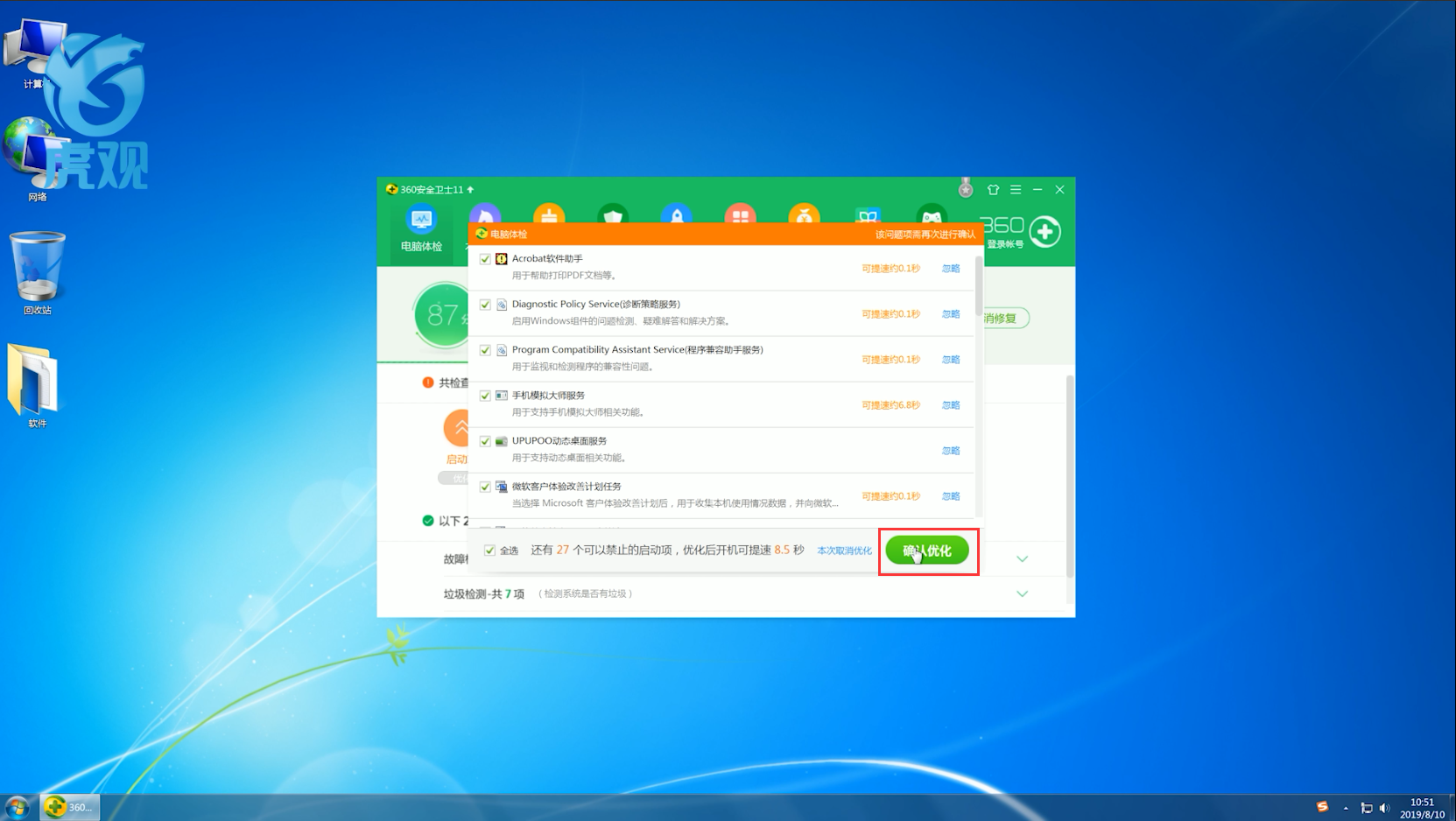Click the 确认优化 confirm button
1456x821 pixels.
(927, 551)
